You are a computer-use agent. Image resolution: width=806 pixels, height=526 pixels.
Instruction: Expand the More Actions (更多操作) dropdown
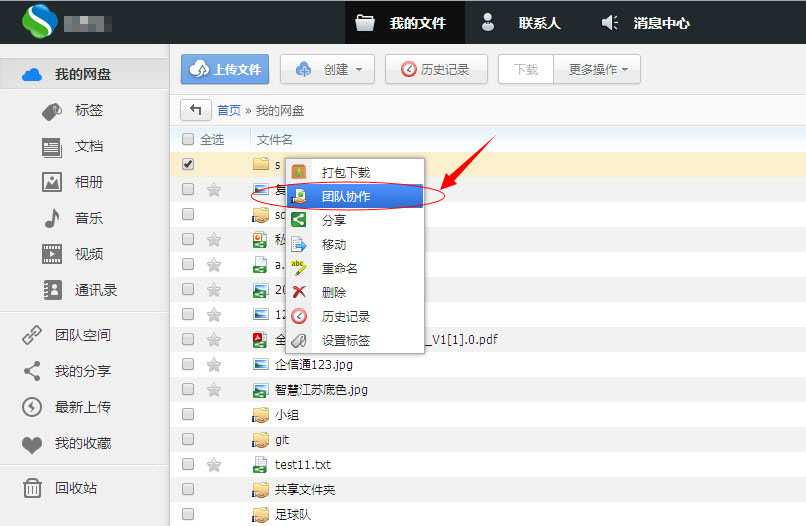[x=597, y=70]
